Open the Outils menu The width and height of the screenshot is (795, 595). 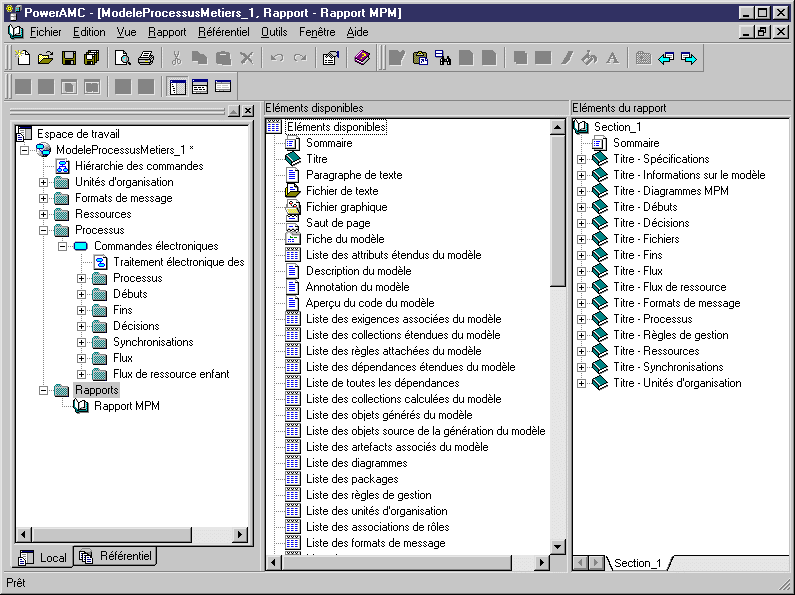coord(274,32)
